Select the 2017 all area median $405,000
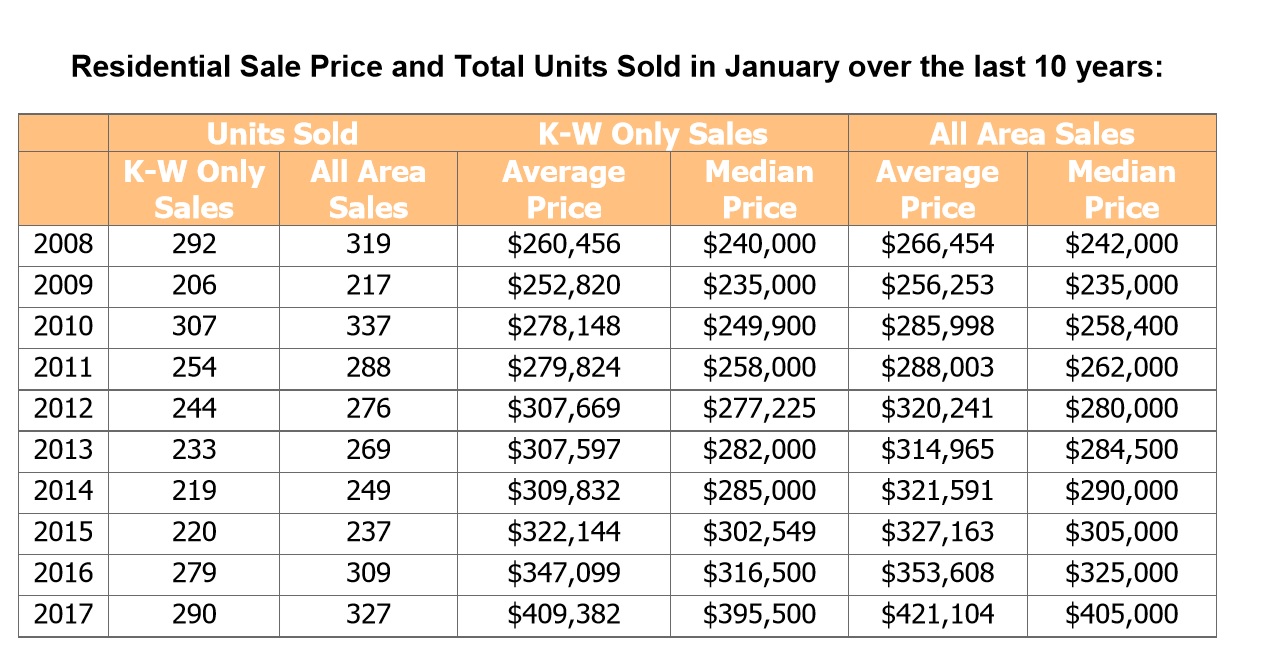 1121,615
